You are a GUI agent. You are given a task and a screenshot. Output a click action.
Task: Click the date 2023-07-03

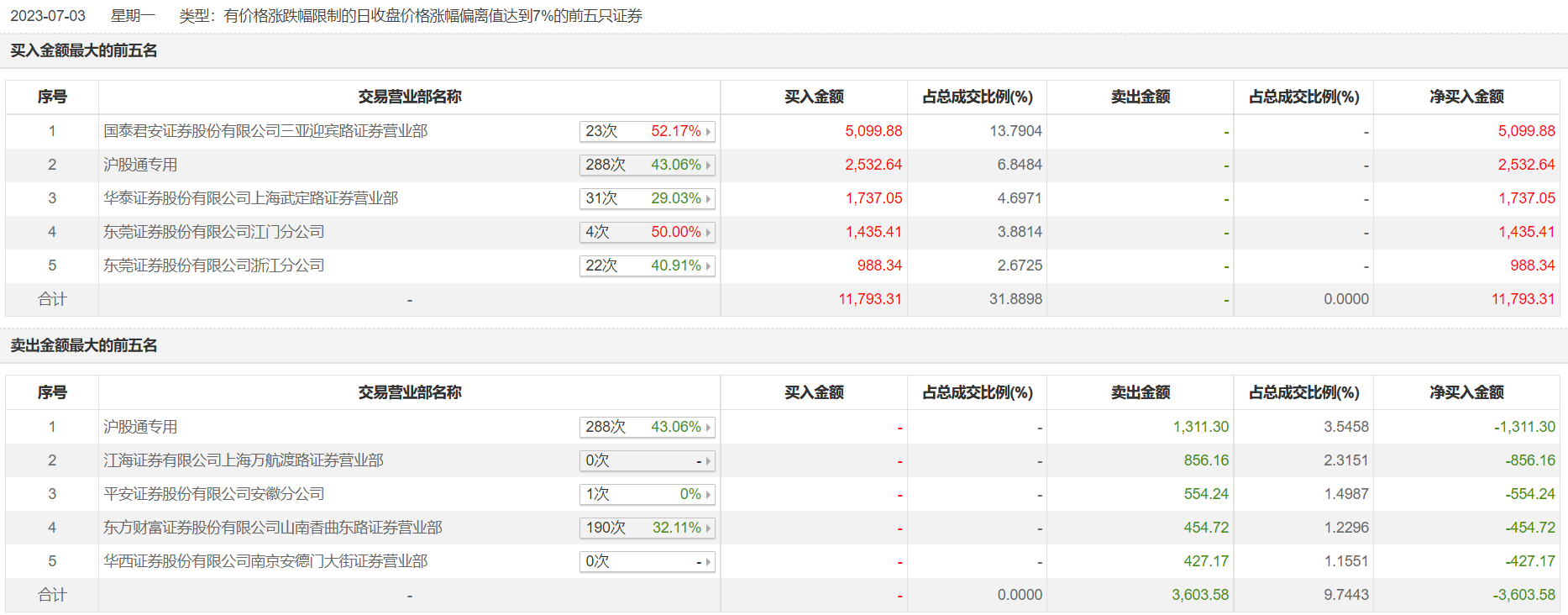(x=48, y=16)
